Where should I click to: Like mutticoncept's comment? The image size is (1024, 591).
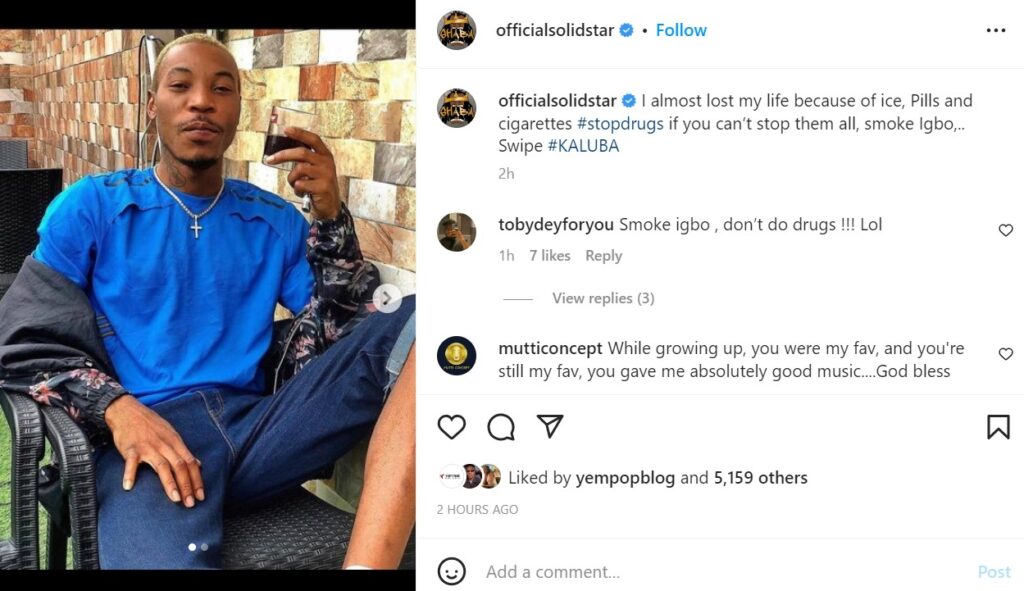[1005, 354]
